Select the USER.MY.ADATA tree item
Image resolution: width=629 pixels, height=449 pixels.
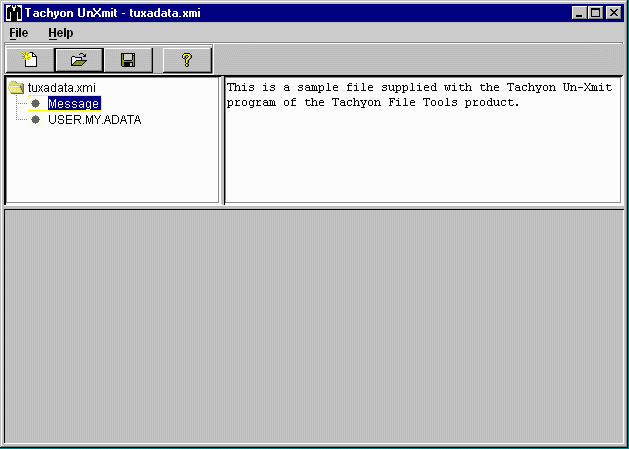coord(94,120)
